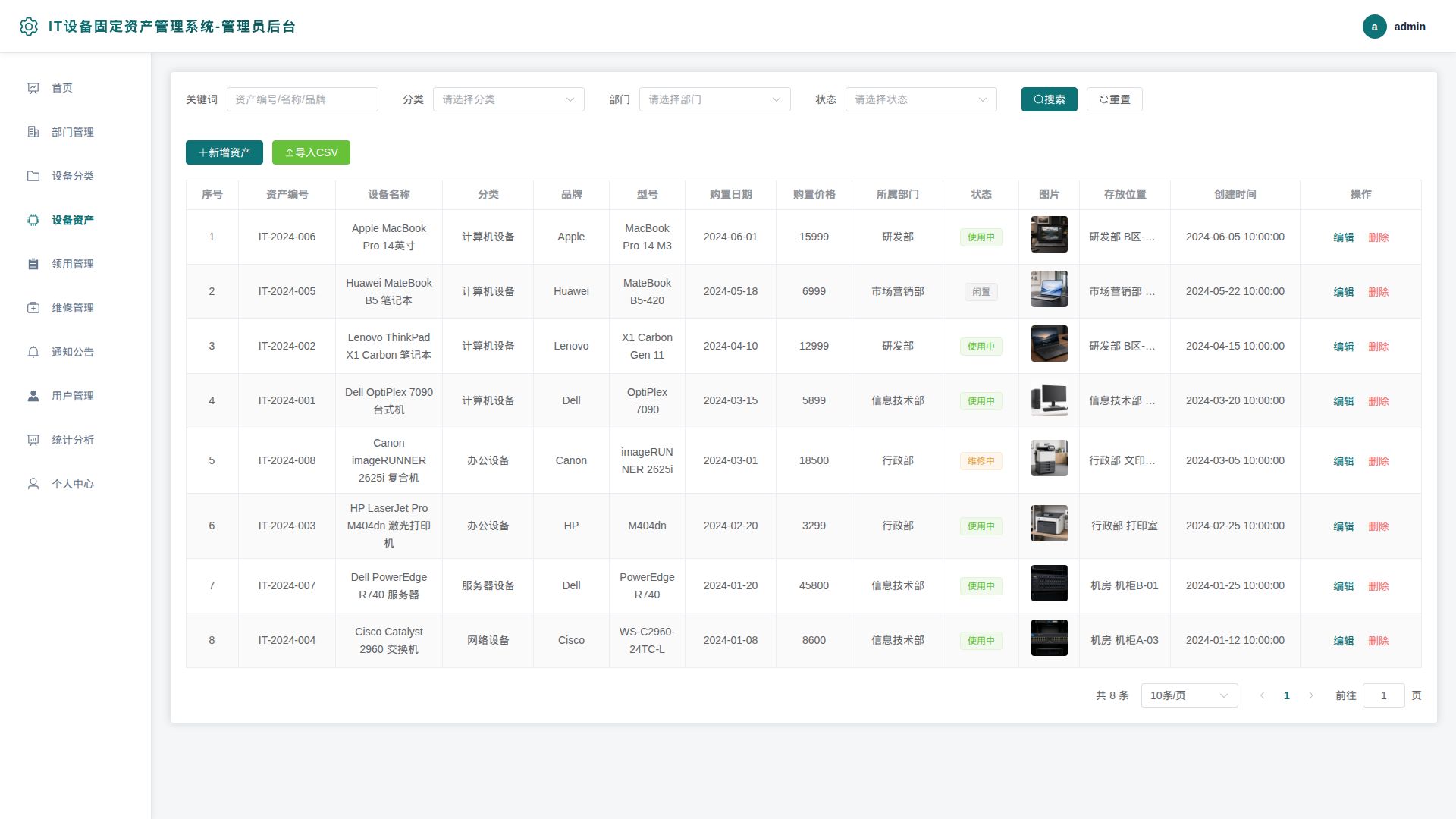The width and height of the screenshot is (1456, 819).
Task: Click the 设备分类 folder icon
Action: pos(33,176)
